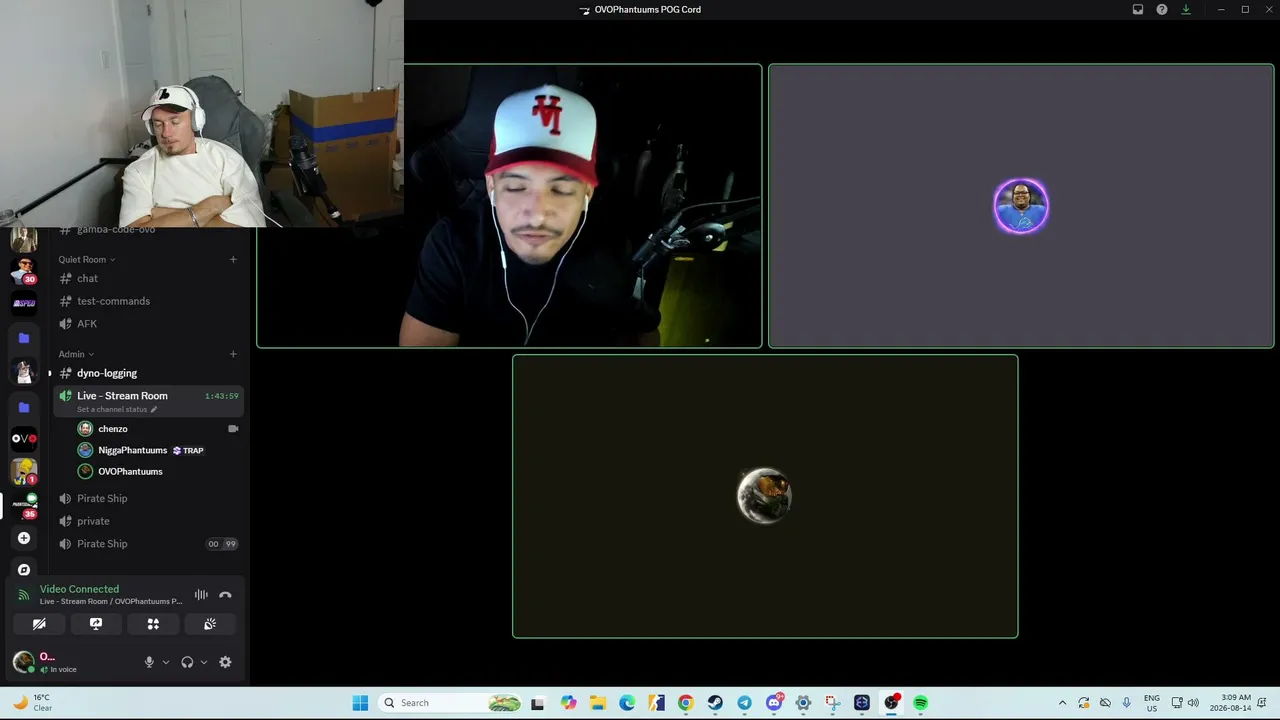The image size is (1280, 720).
Task: Open Windows Start menu
Action: point(360,703)
